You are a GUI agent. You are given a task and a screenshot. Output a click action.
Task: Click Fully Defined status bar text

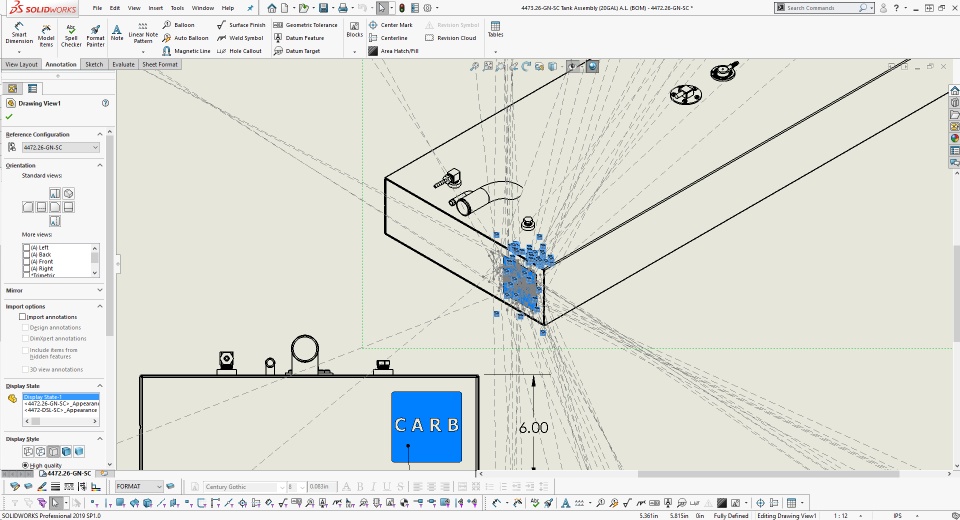[x=731, y=516]
